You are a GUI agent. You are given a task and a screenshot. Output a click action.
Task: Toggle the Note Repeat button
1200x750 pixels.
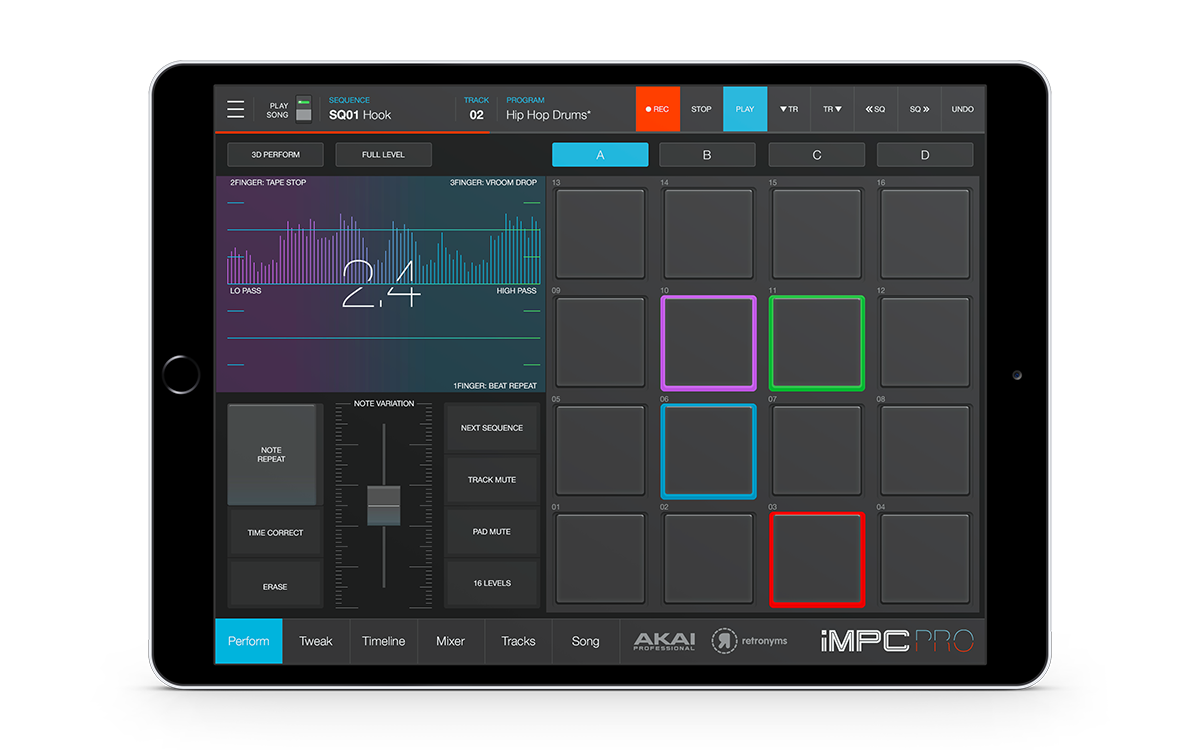point(272,455)
